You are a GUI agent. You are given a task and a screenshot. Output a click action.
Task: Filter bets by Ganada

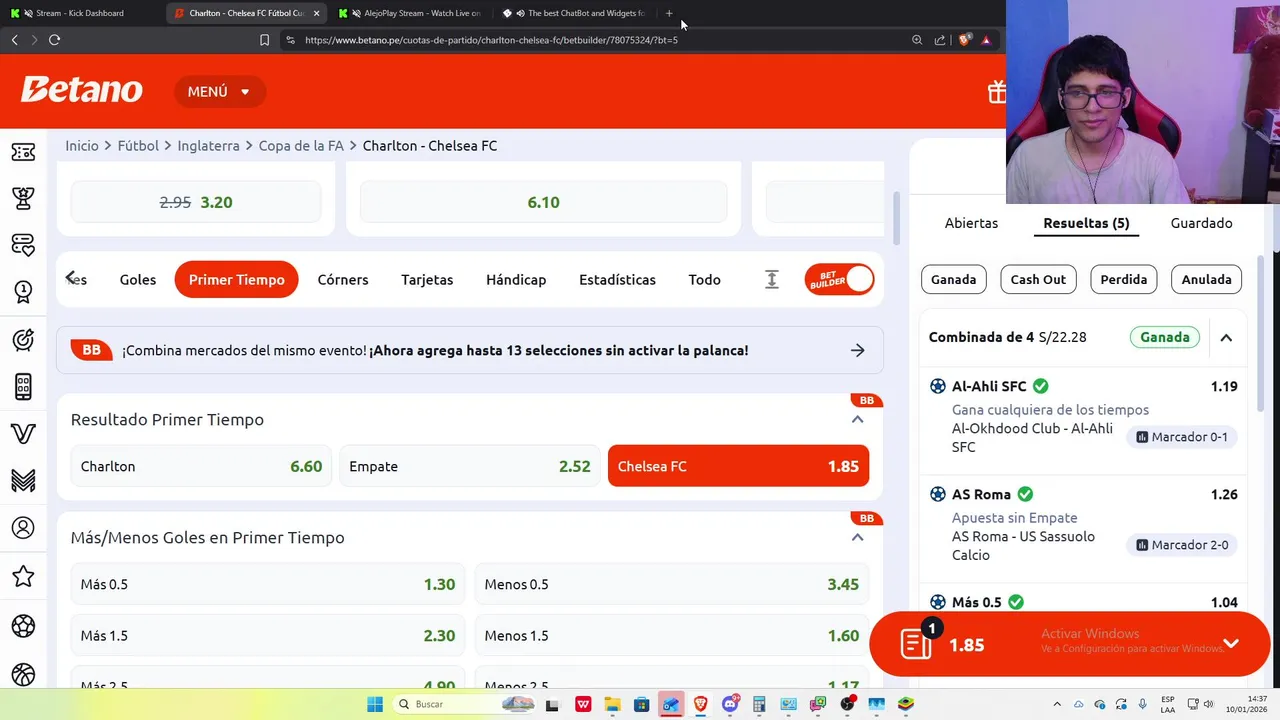click(953, 280)
